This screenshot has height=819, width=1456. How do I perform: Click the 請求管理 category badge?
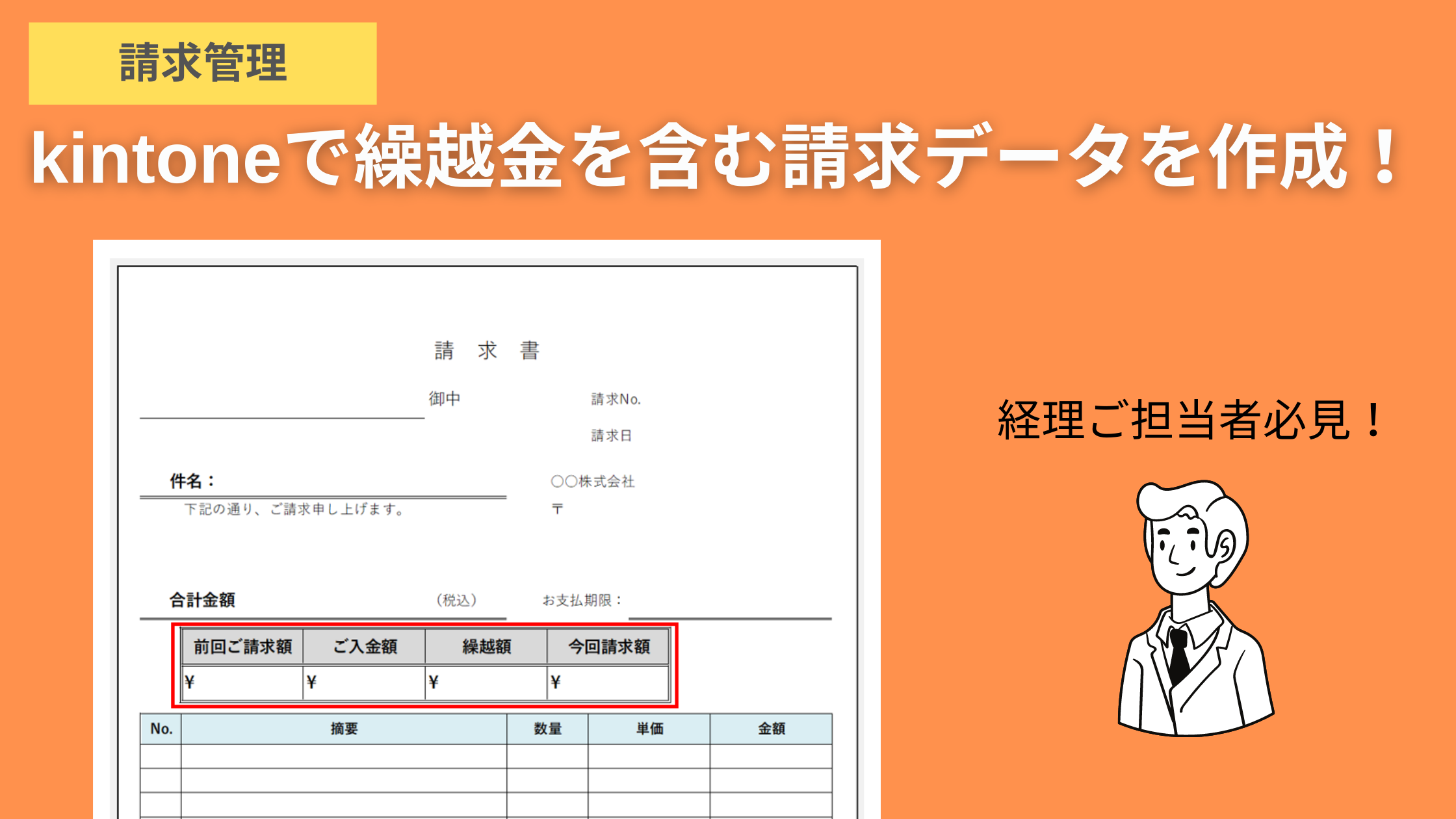(x=201, y=62)
